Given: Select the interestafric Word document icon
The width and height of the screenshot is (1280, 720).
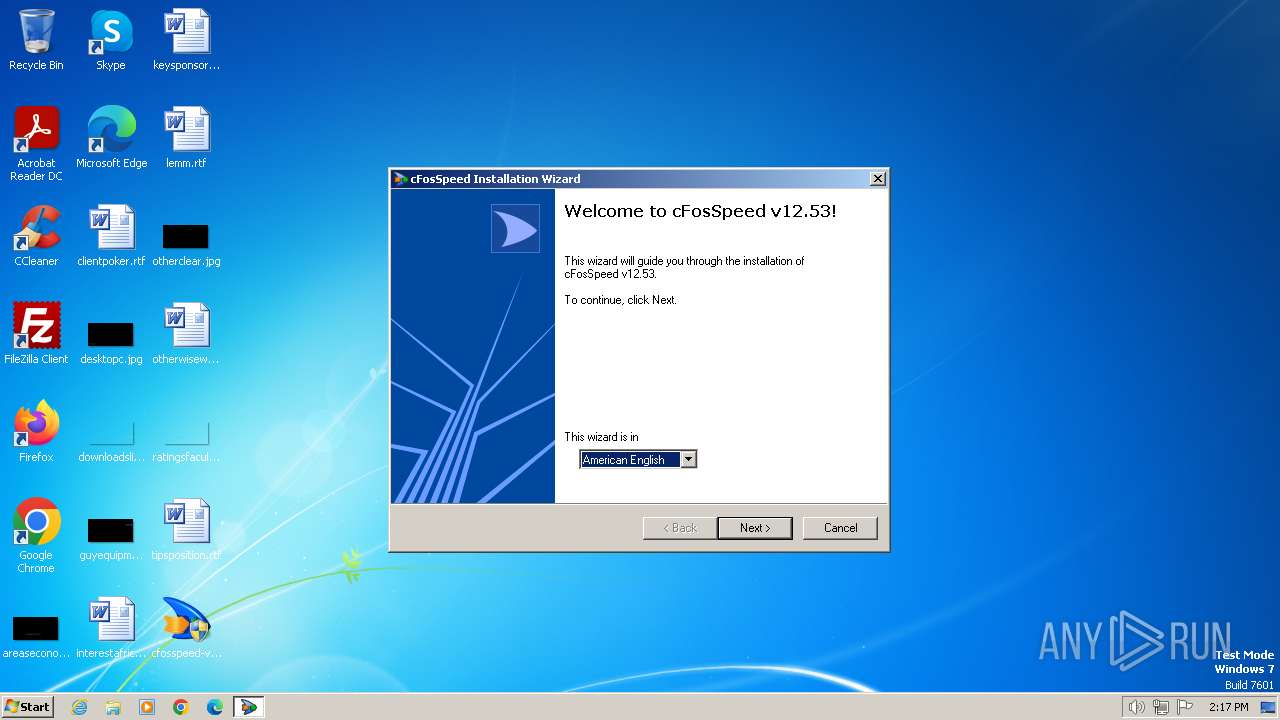Looking at the screenshot, I should pyautogui.click(x=111, y=629).
